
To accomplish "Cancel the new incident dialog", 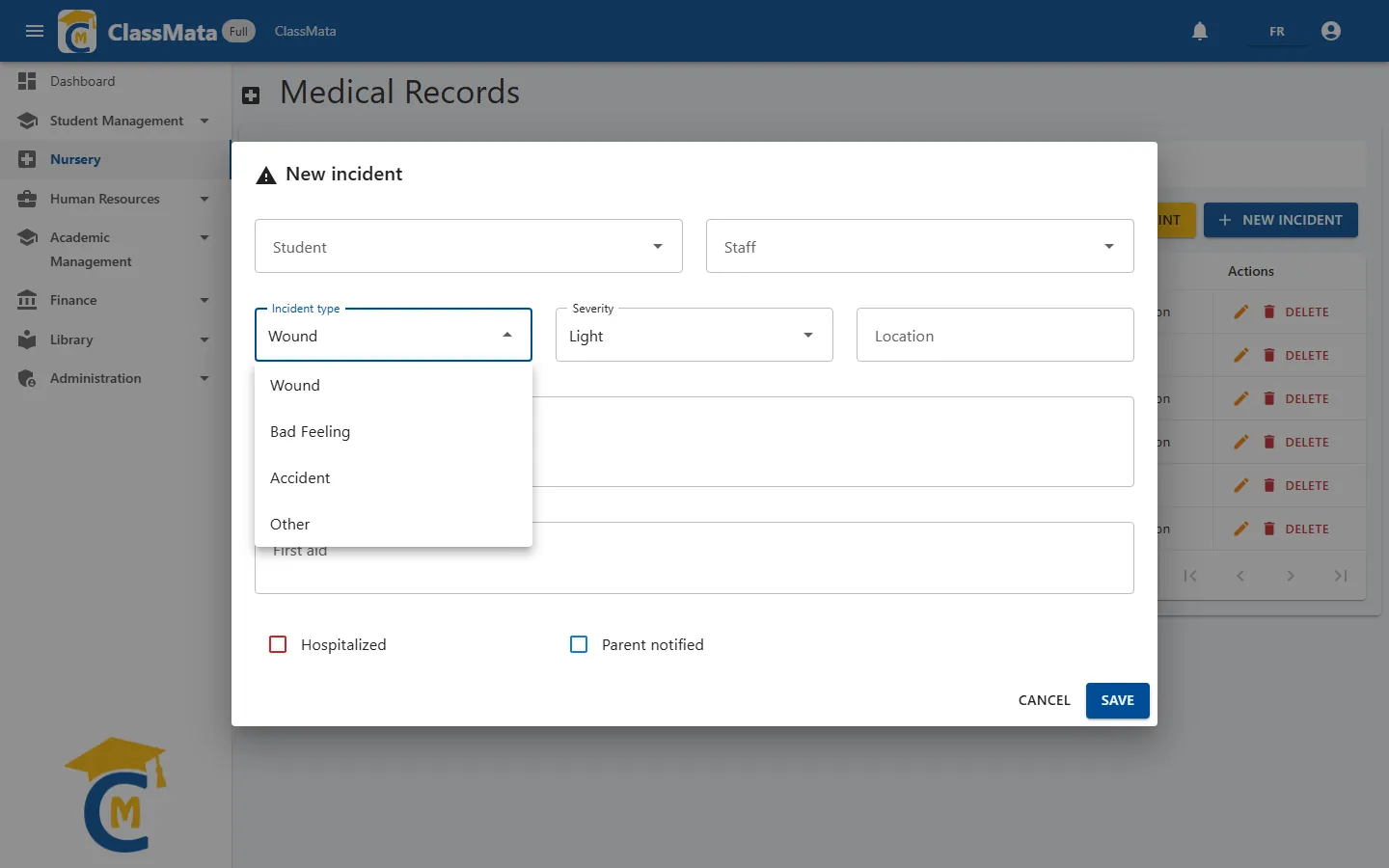I will [1044, 700].
